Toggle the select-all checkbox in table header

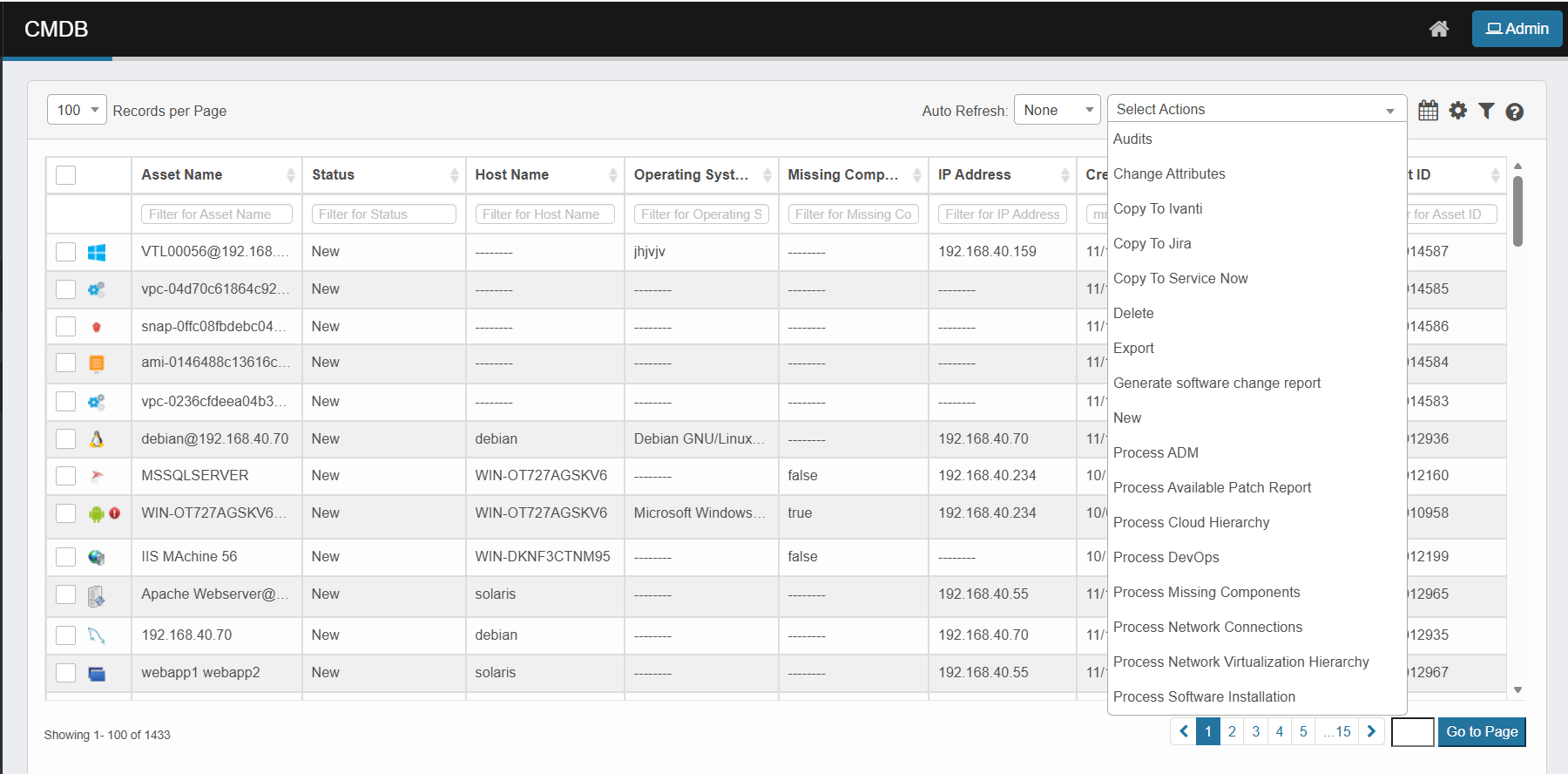point(66,175)
